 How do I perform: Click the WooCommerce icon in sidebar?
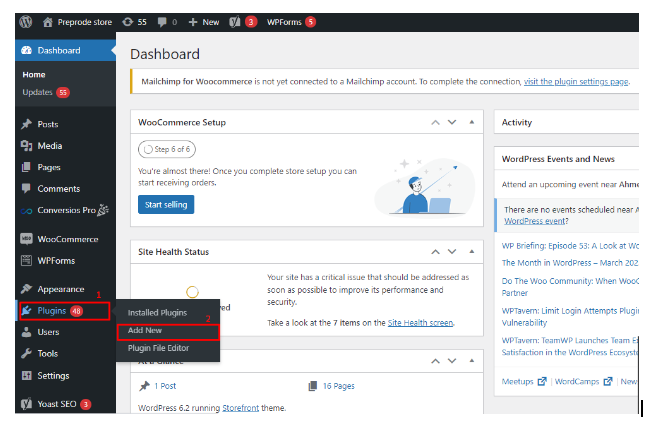[26, 239]
